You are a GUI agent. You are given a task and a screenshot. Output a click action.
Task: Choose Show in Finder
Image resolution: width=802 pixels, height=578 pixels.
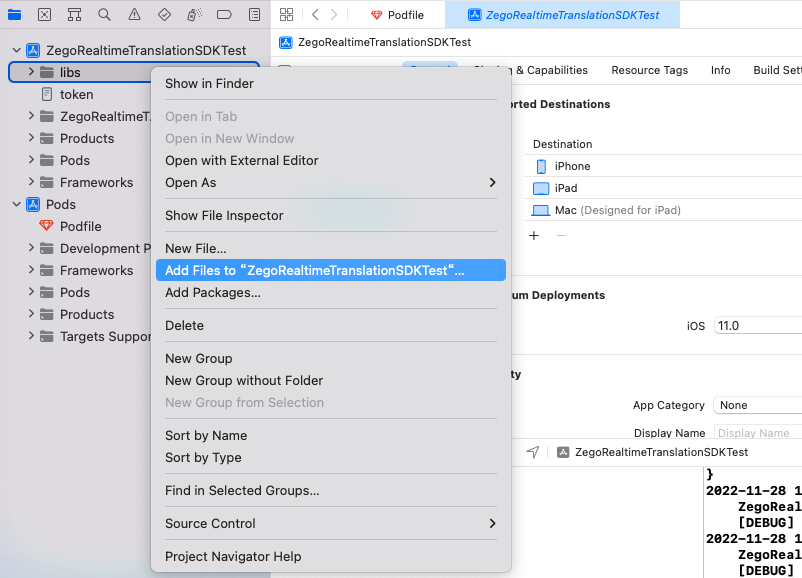330,83
